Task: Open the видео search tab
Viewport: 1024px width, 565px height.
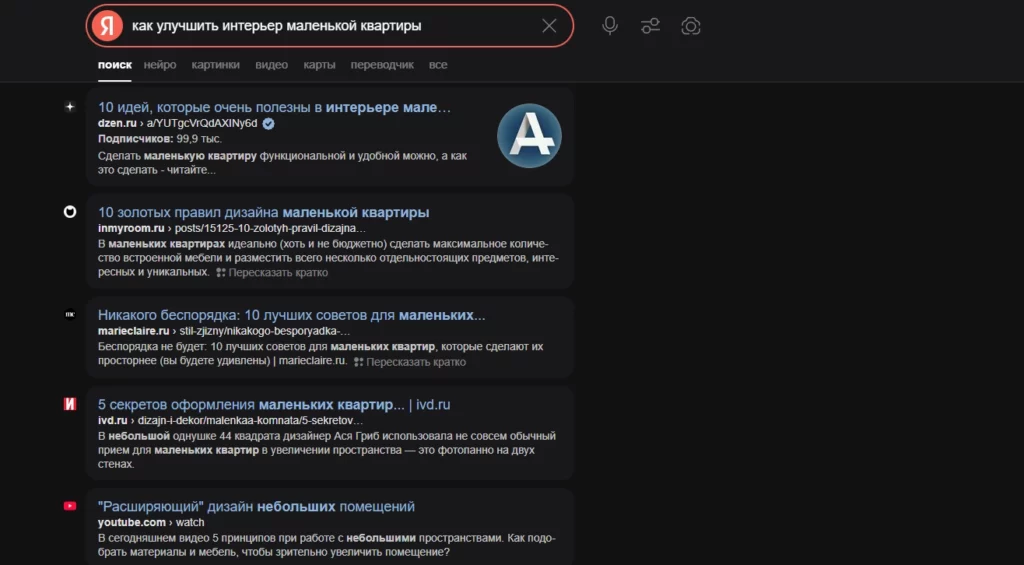Action: tap(272, 65)
